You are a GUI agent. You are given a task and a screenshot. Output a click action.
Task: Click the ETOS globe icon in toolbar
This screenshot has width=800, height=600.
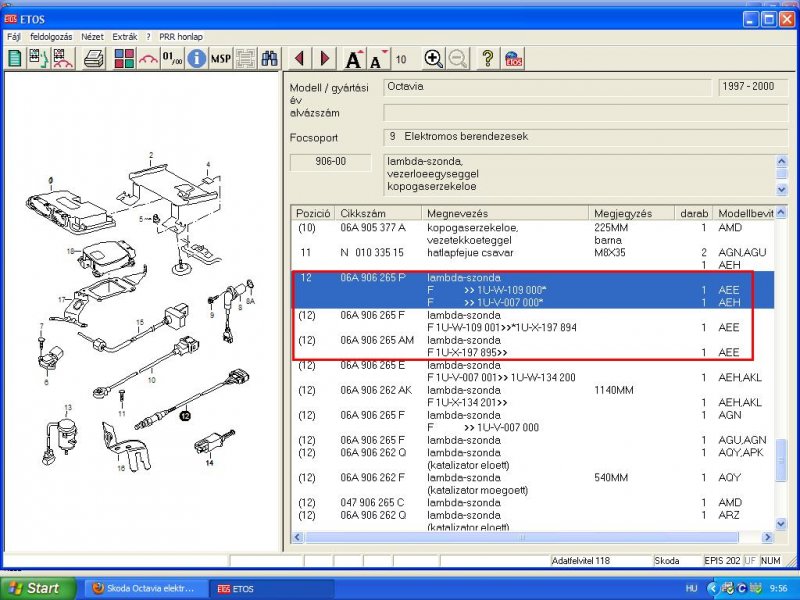point(513,59)
